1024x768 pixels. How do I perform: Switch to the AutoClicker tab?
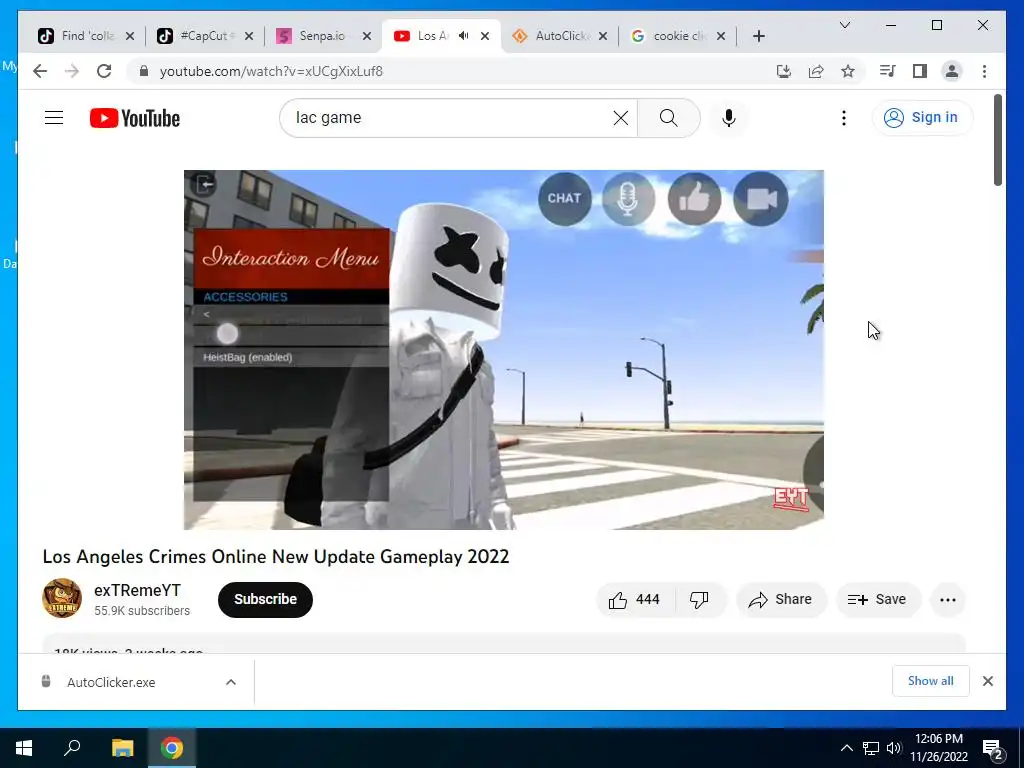click(560, 36)
